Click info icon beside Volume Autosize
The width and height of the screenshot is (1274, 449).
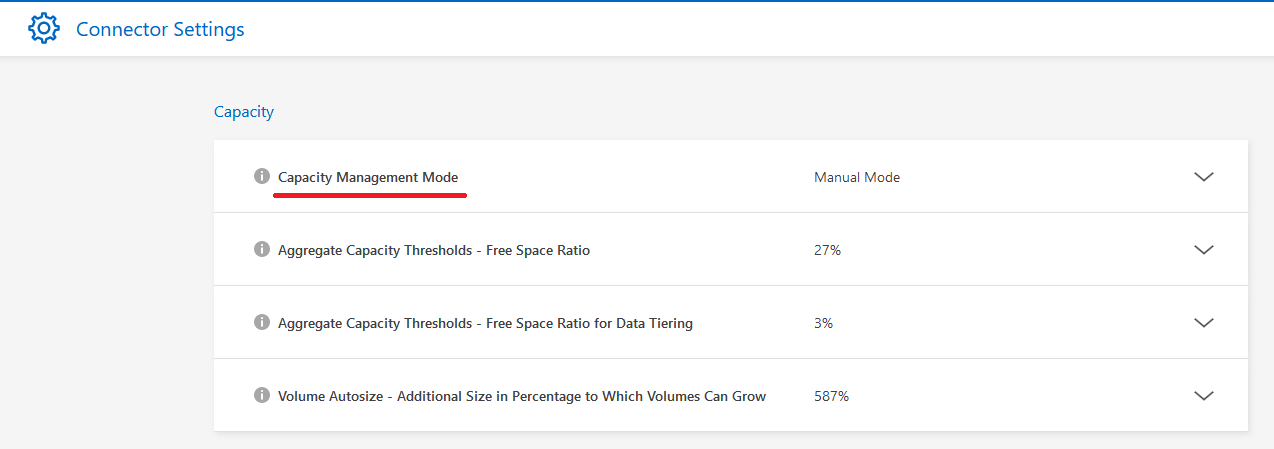pos(262,395)
